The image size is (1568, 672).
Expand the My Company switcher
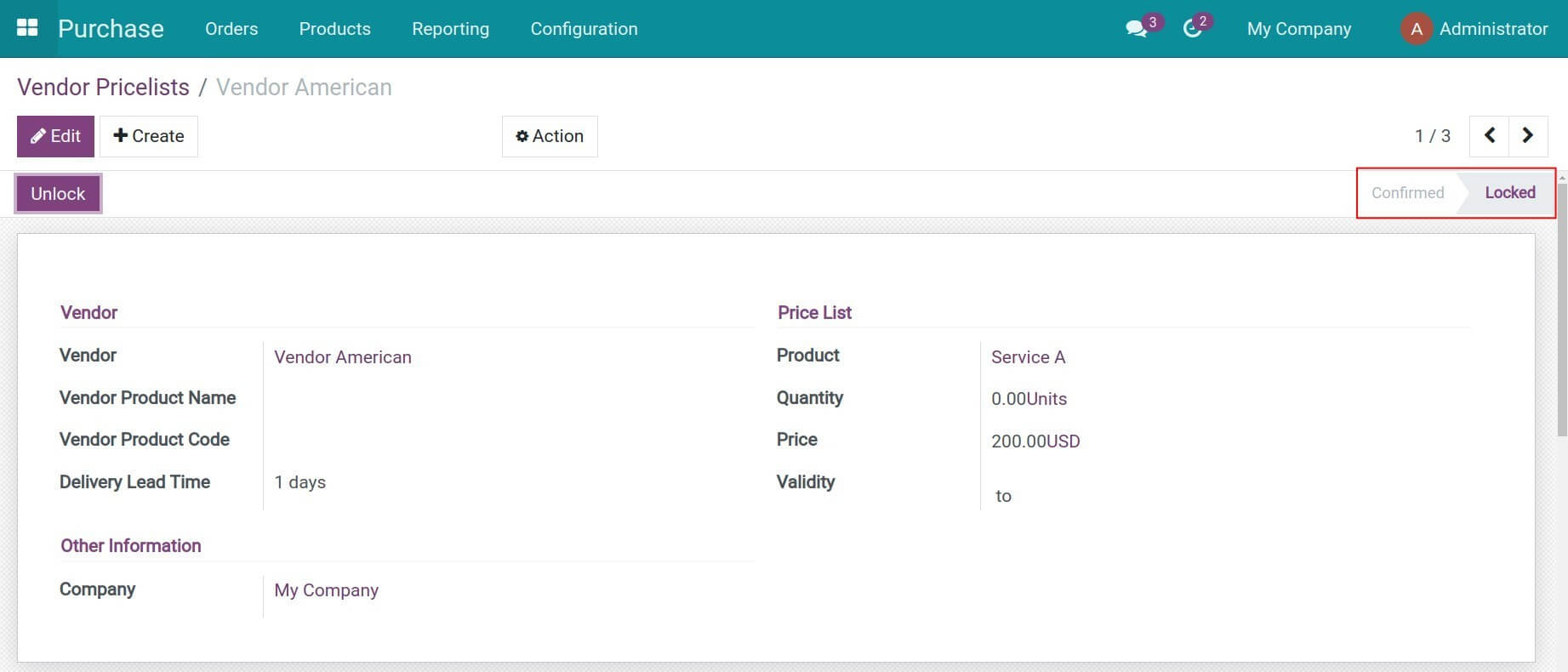[1298, 29]
